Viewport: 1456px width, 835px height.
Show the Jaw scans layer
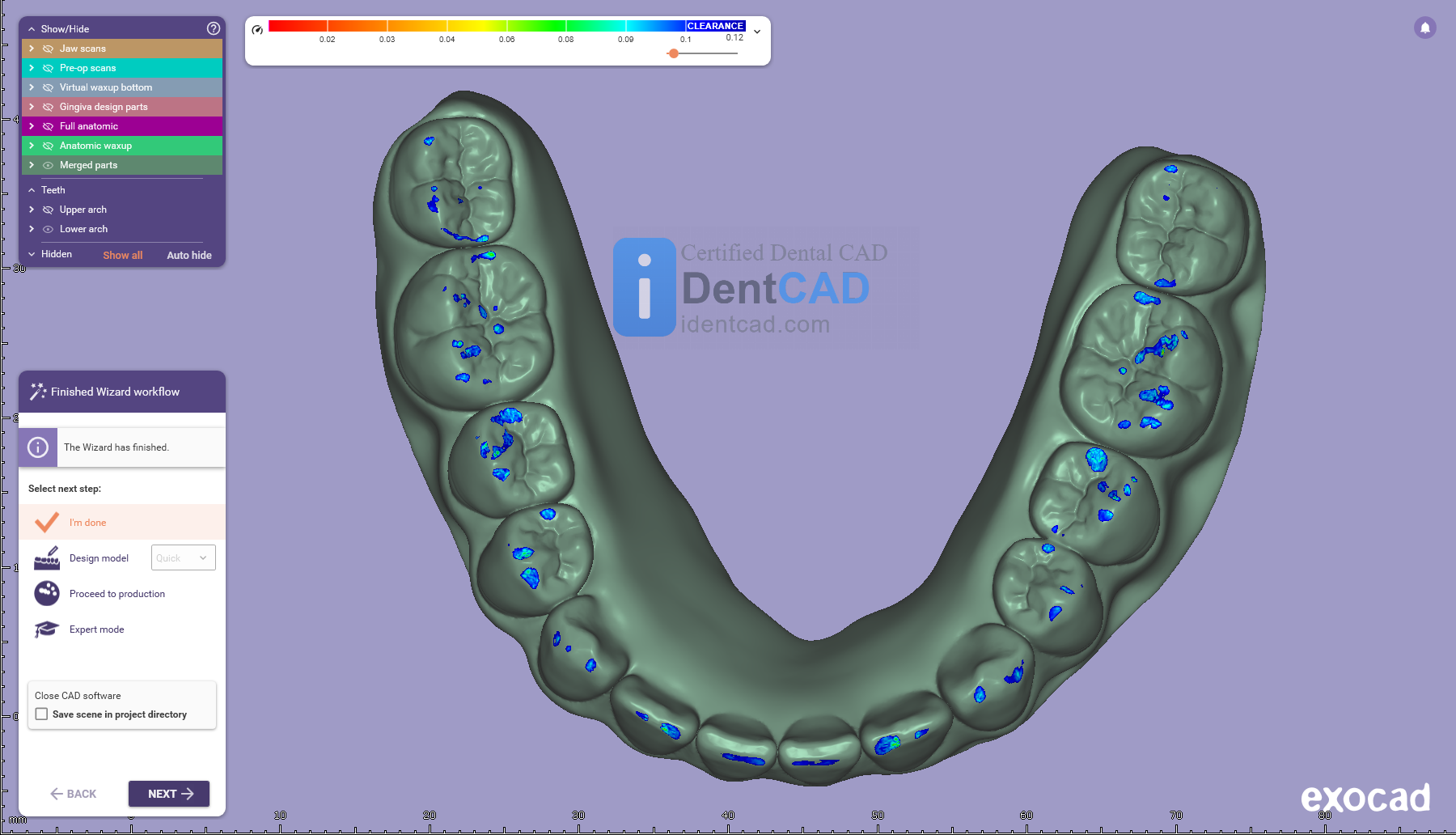49,49
